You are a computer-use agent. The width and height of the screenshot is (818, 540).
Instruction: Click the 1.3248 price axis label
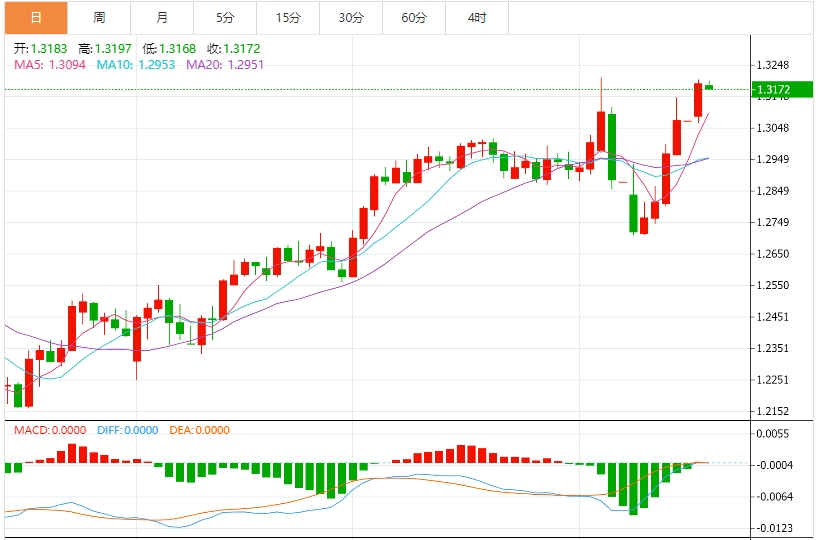point(774,66)
